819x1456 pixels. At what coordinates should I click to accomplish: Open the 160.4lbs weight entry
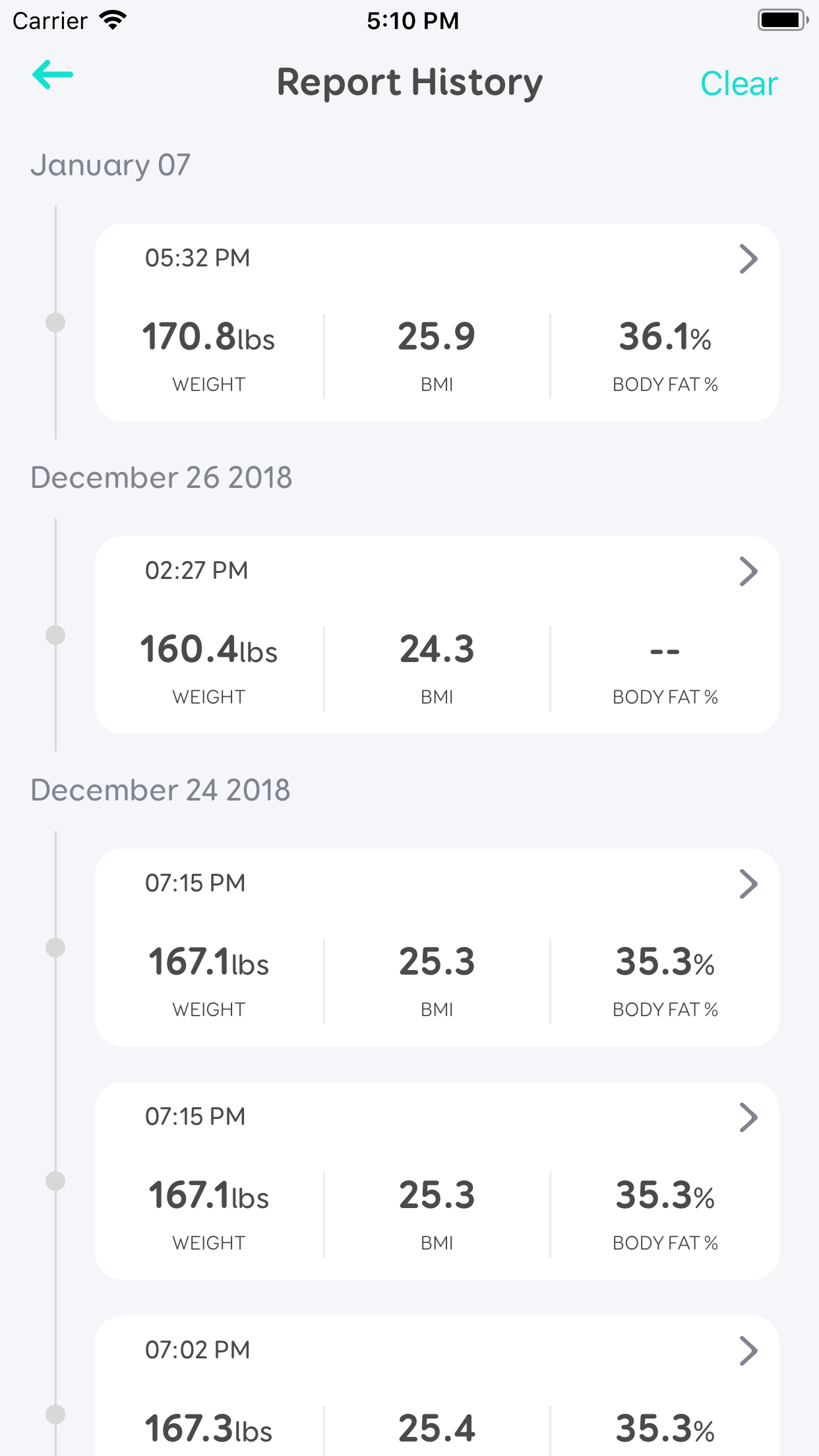click(x=208, y=650)
